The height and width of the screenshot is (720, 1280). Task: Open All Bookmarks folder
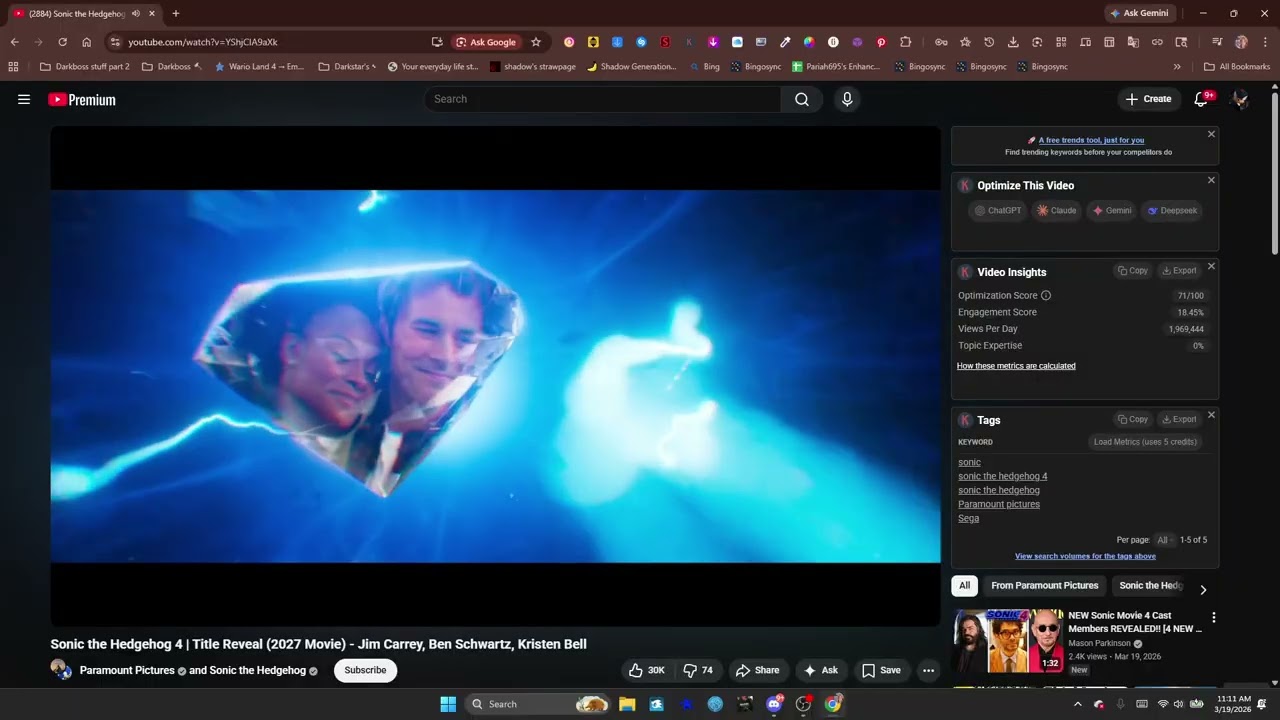pos(1237,67)
